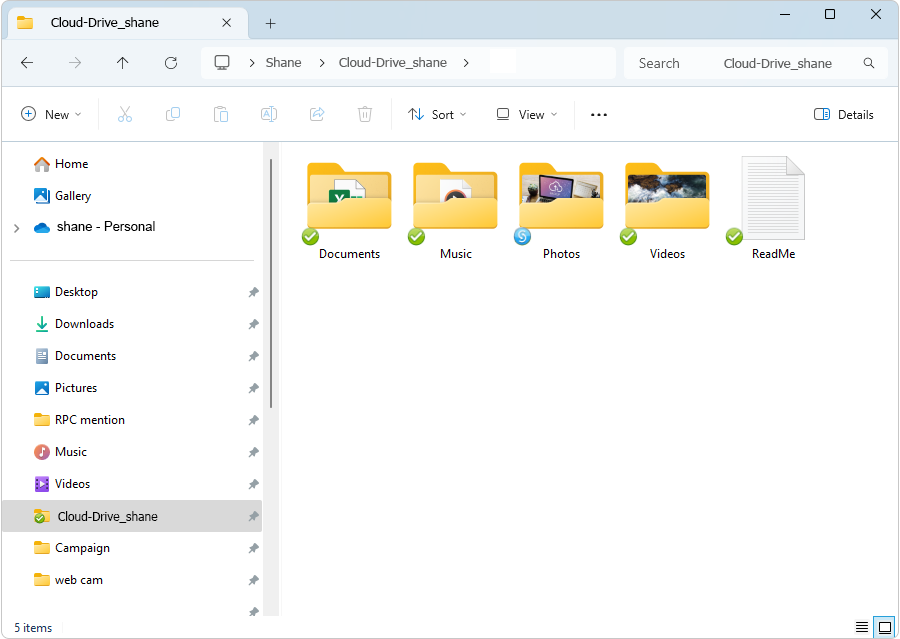The height and width of the screenshot is (639, 900).
Task: Navigate up one folder level
Action: (x=122, y=63)
